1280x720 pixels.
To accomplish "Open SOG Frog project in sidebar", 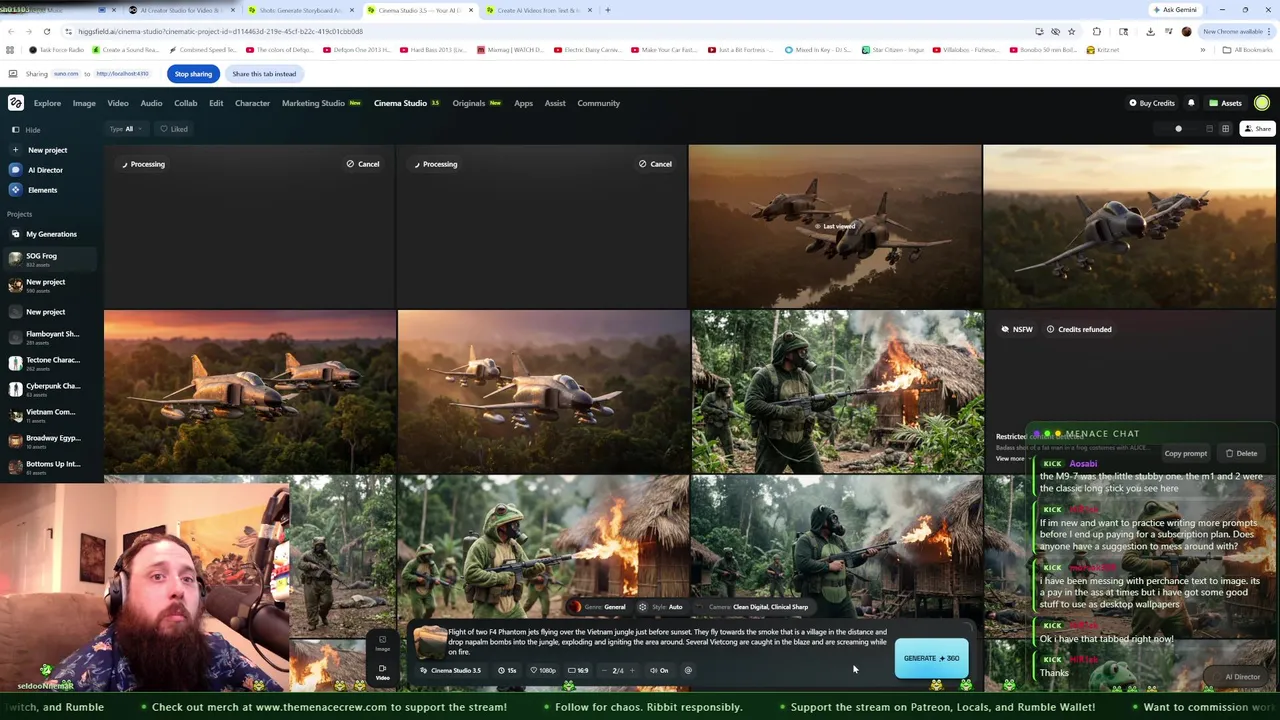I will pos(50,259).
